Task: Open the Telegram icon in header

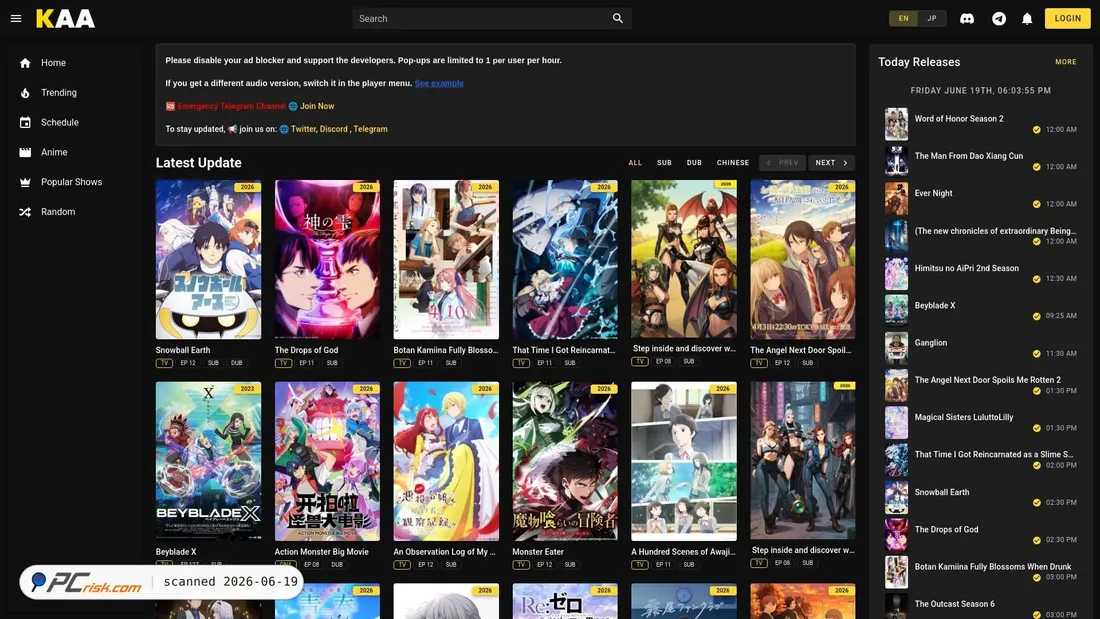Action: click(999, 19)
